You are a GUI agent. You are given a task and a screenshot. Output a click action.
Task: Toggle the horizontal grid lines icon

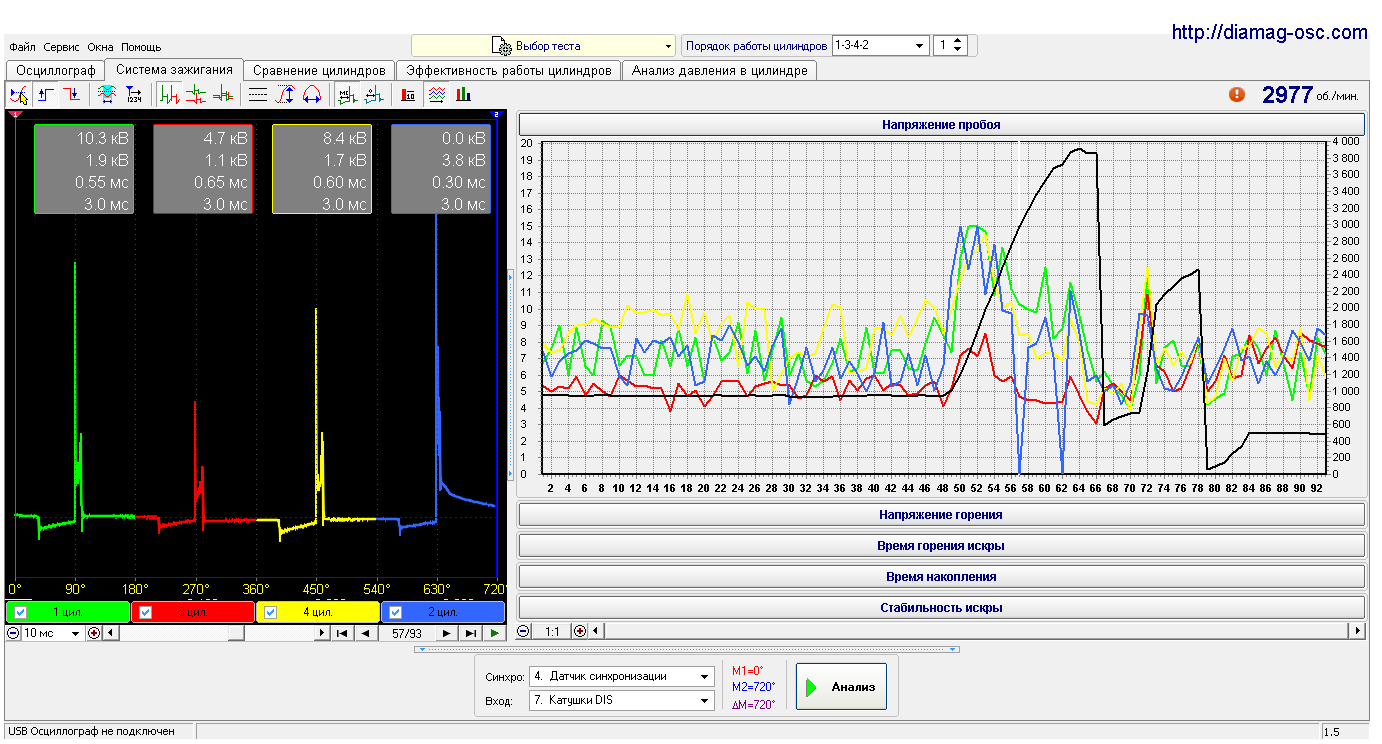[258, 95]
